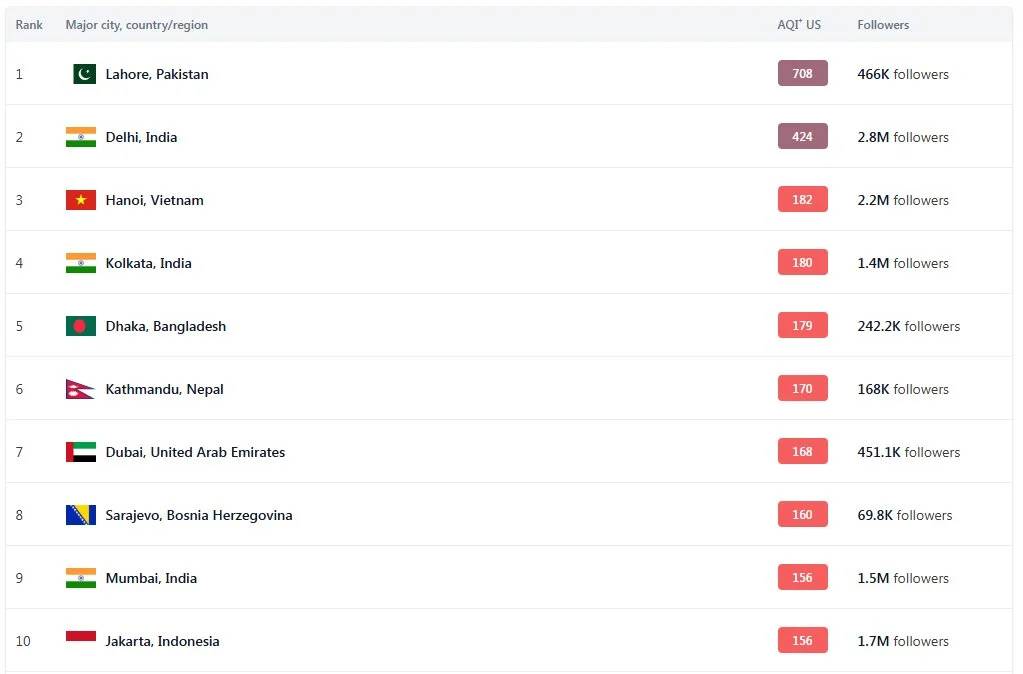
Task: Click the Vietnam flag icon
Action: [81, 200]
